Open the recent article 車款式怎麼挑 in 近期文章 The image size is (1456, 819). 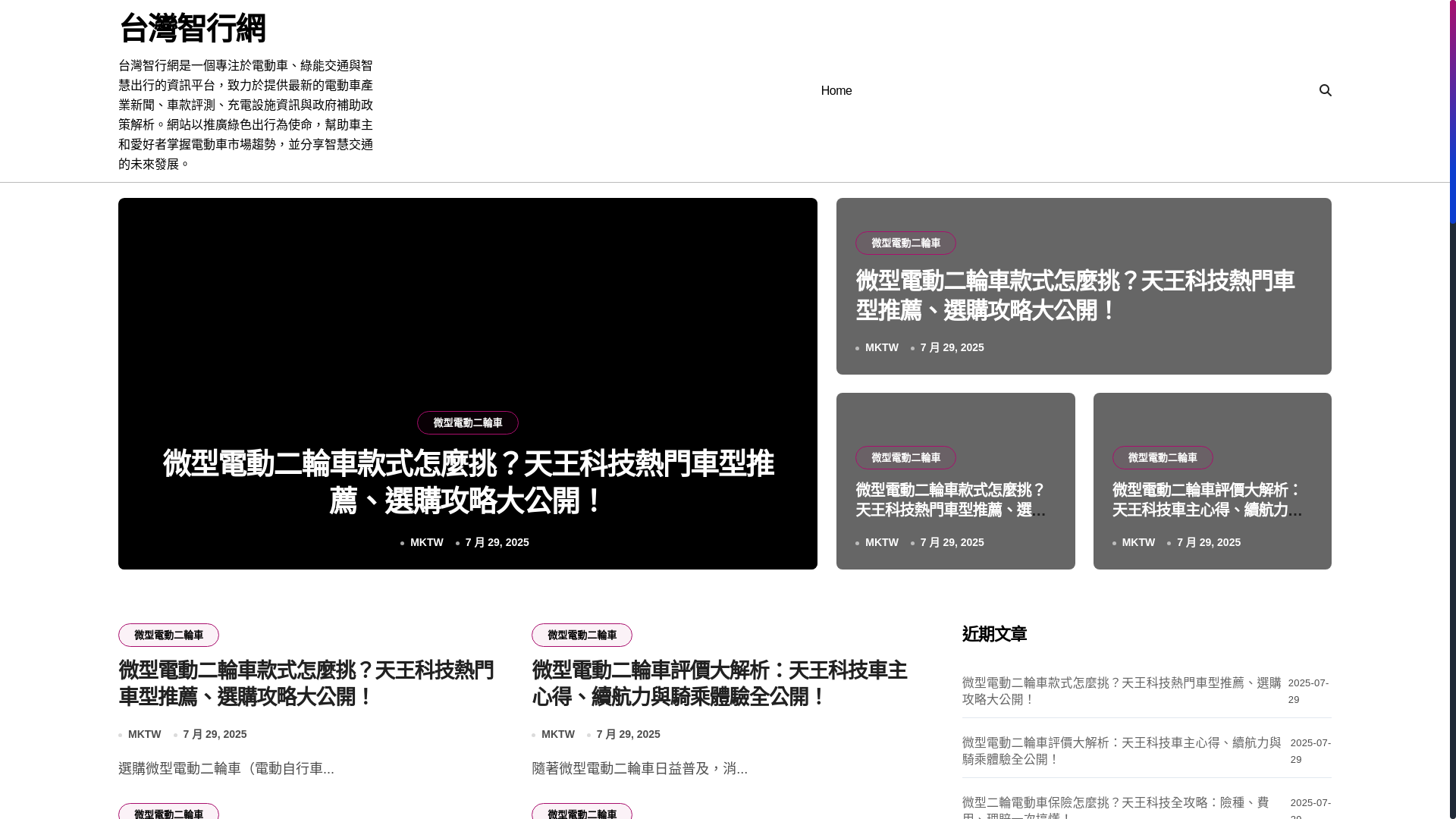click(1122, 691)
